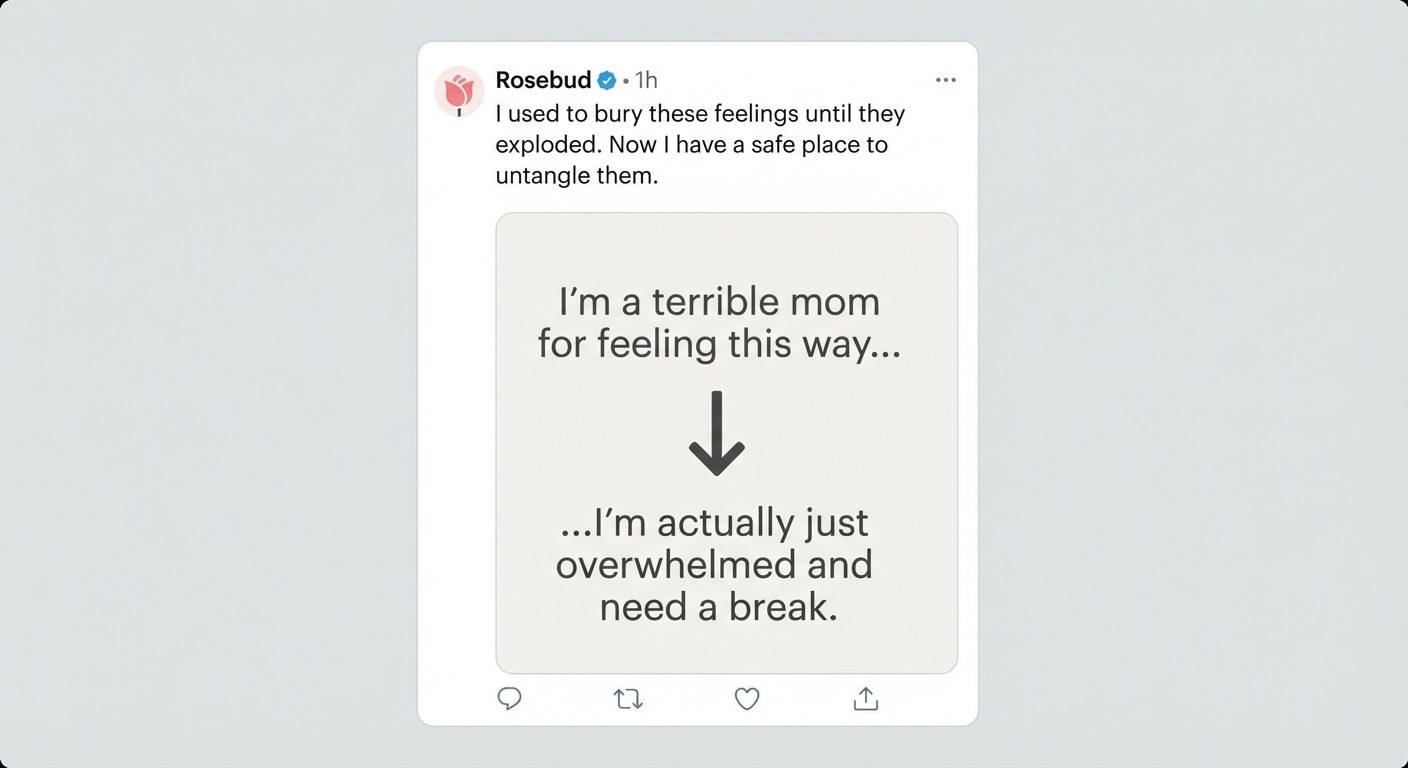Click Rosebud's tulip profile avatar
The height and width of the screenshot is (768, 1408).
[458, 93]
